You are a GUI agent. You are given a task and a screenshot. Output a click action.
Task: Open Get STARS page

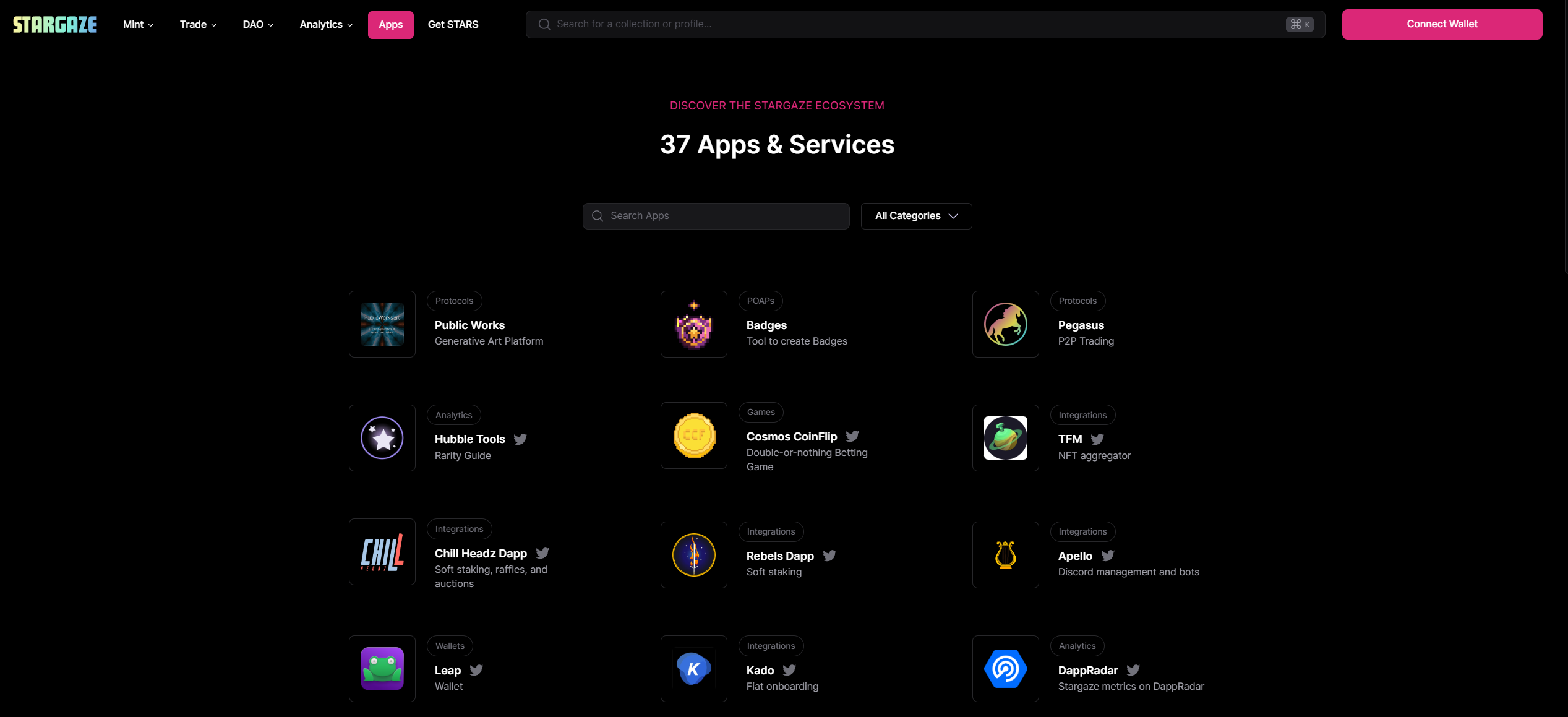point(453,25)
